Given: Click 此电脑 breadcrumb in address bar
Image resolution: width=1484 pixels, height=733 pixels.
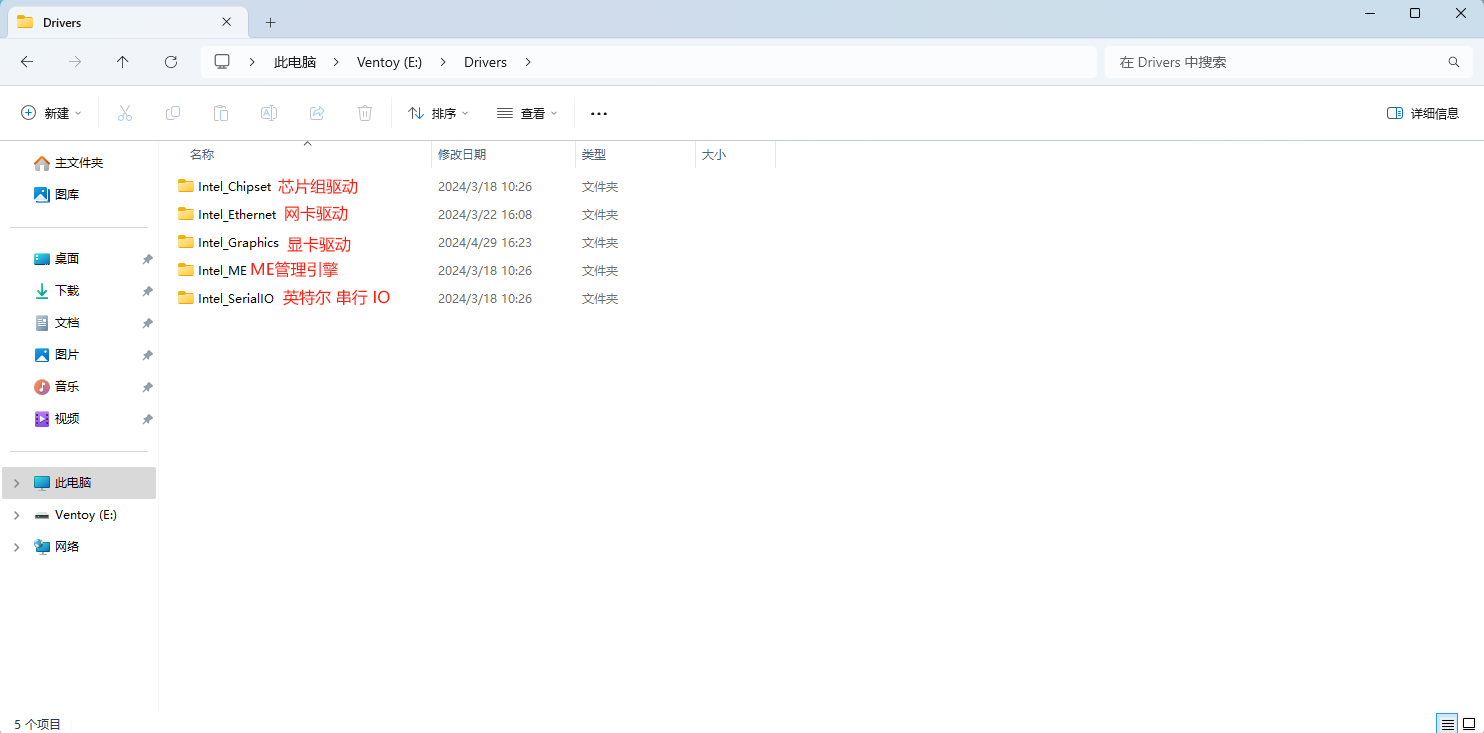Looking at the screenshot, I should pos(295,62).
